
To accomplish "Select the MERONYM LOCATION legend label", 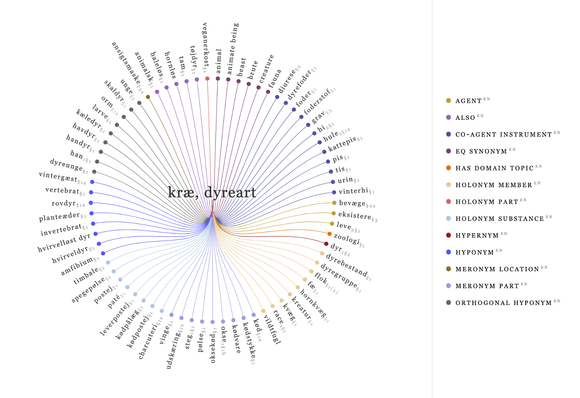I will click(x=497, y=269).
